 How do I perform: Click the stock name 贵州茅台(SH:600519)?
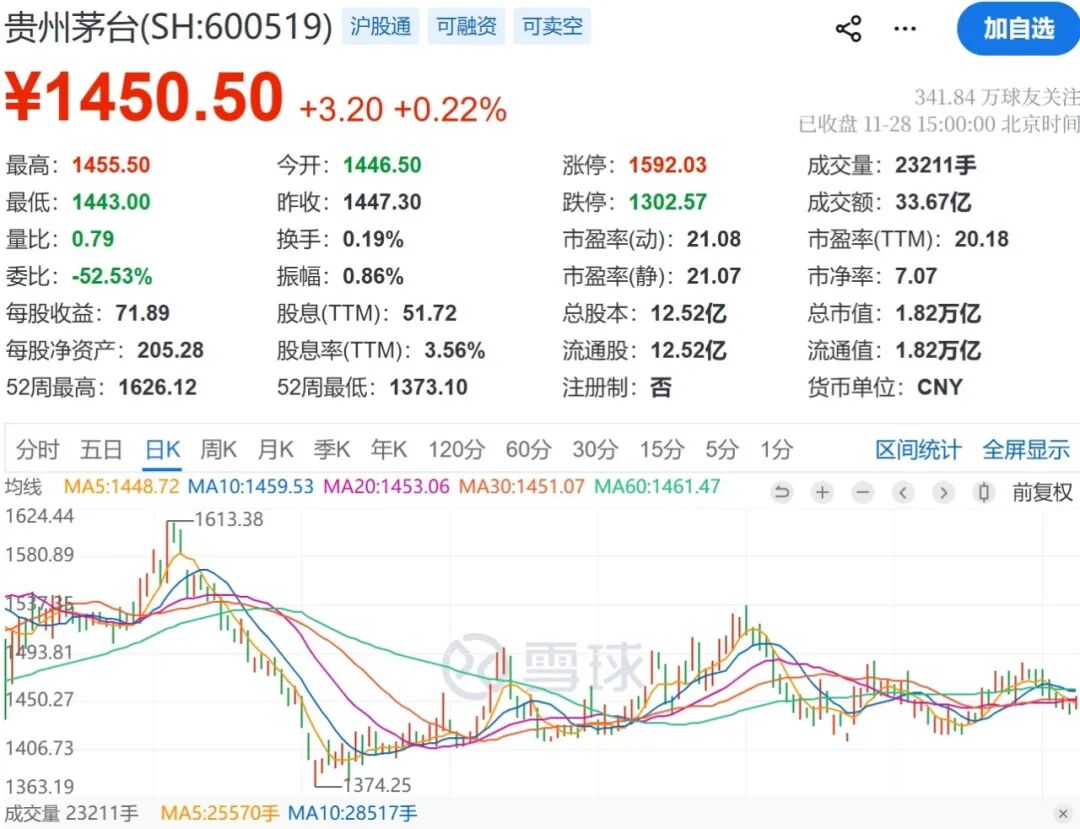pos(169,27)
